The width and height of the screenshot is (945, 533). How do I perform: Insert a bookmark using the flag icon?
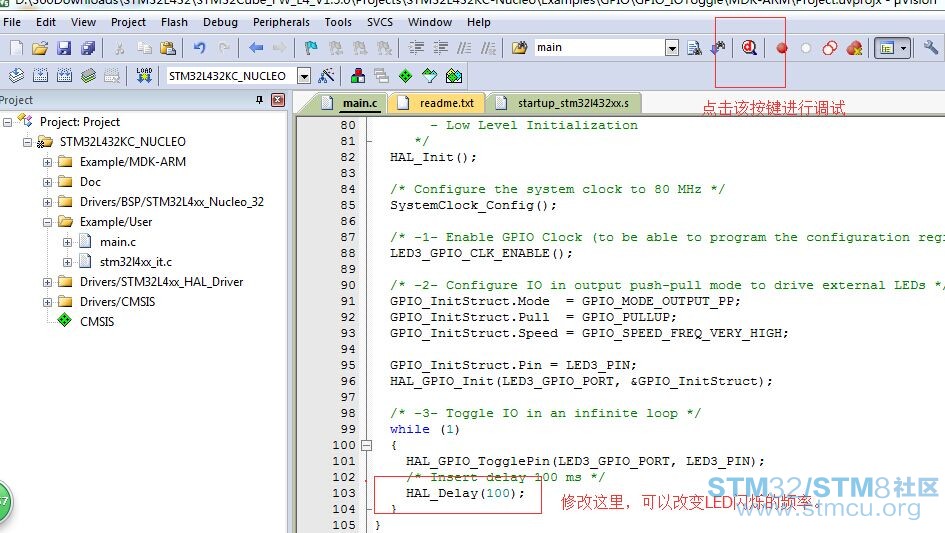click(311, 48)
